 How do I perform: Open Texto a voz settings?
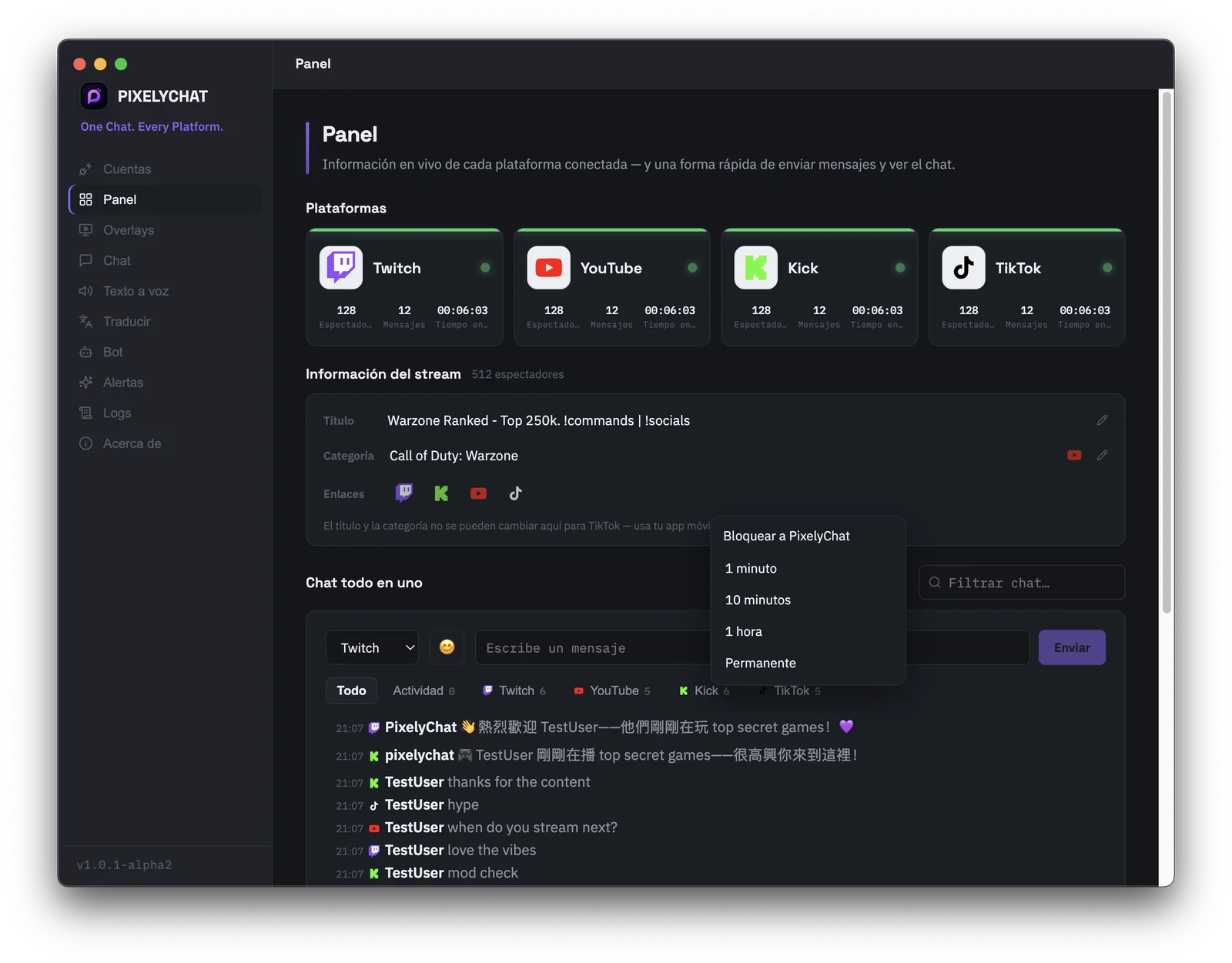pyautogui.click(x=165, y=291)
